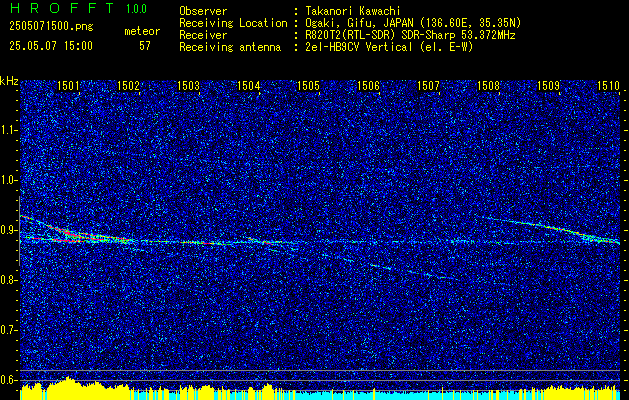Click the 1502 time marker
The width and height of the screenshot is (629, 400).
[128, 86]
